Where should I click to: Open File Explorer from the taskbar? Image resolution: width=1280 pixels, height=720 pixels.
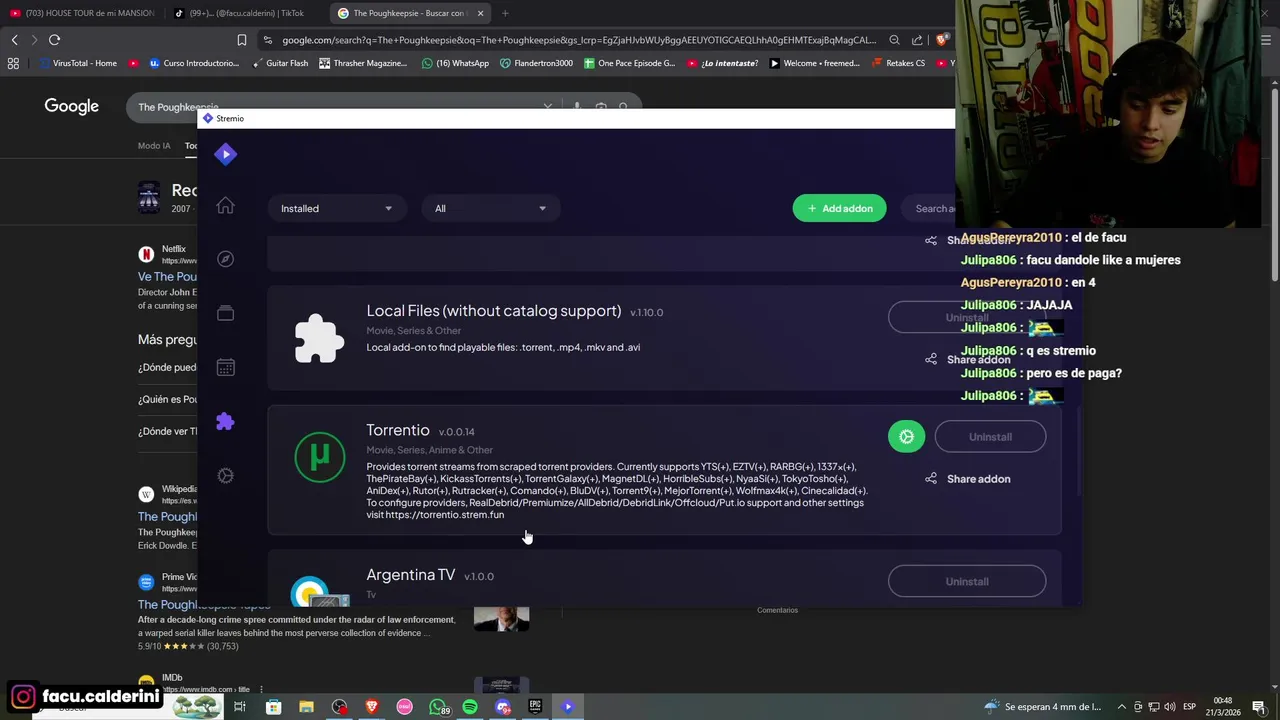(x=306, y=707)
